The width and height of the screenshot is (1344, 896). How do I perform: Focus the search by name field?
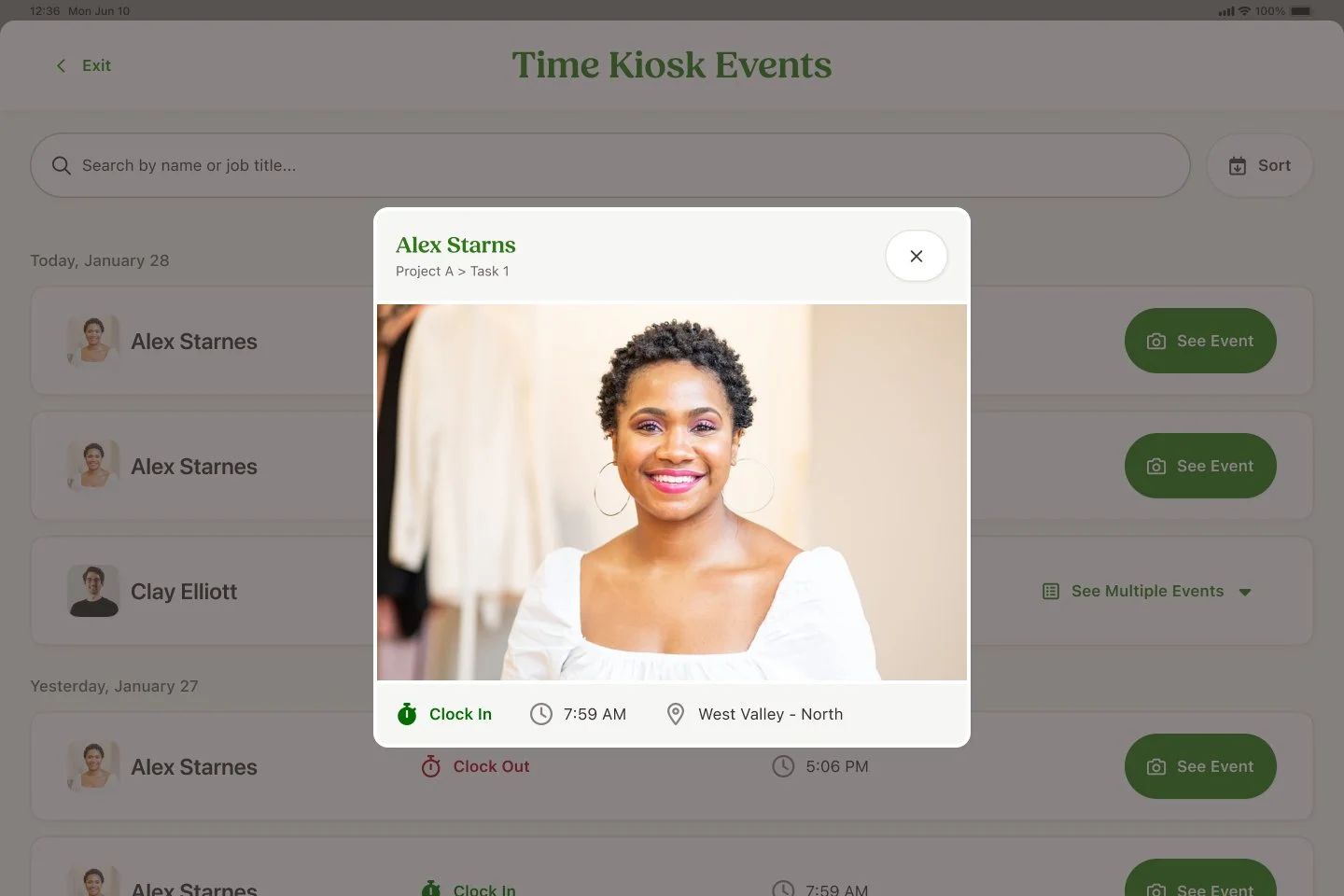coord(610,165)
